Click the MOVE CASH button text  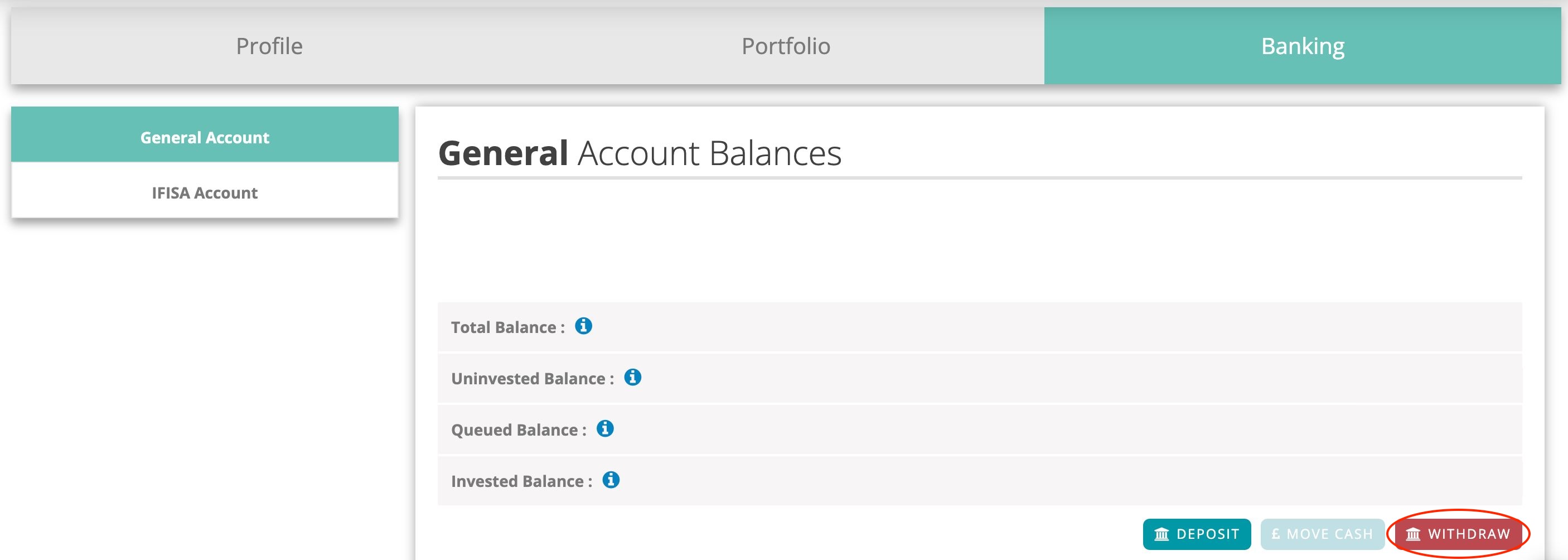click(x=1329, y=534)
